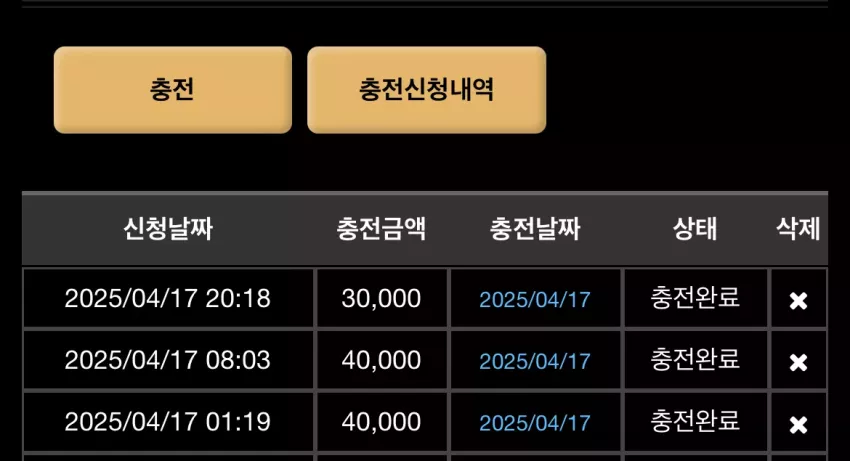This screenshot has width=850, height=461.
Task: Select the 충전날짜 column header
Action: coord(535,228)
